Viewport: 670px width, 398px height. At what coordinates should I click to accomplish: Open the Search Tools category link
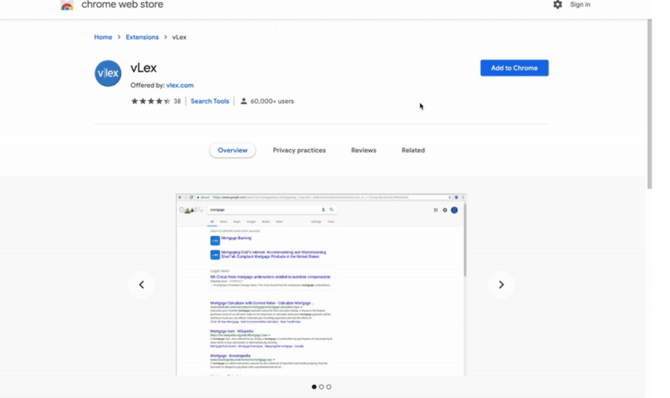point(210,101)
